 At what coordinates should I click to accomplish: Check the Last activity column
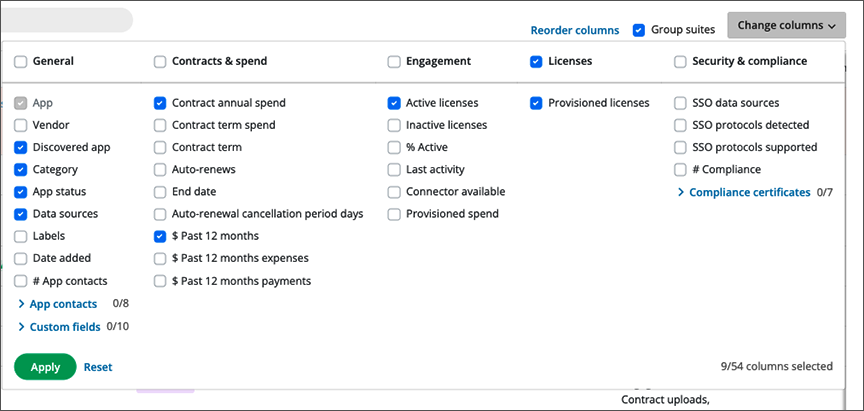point(394,169)
